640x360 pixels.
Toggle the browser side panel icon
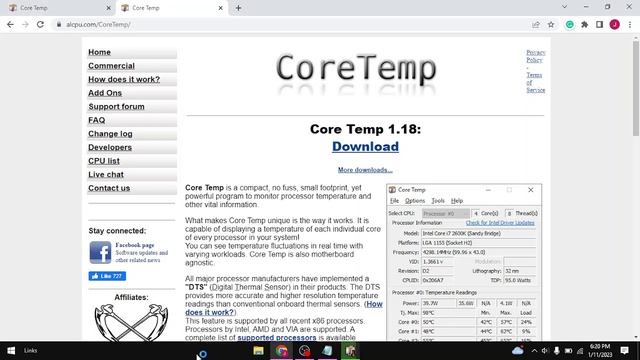click(x=600, y=24)
